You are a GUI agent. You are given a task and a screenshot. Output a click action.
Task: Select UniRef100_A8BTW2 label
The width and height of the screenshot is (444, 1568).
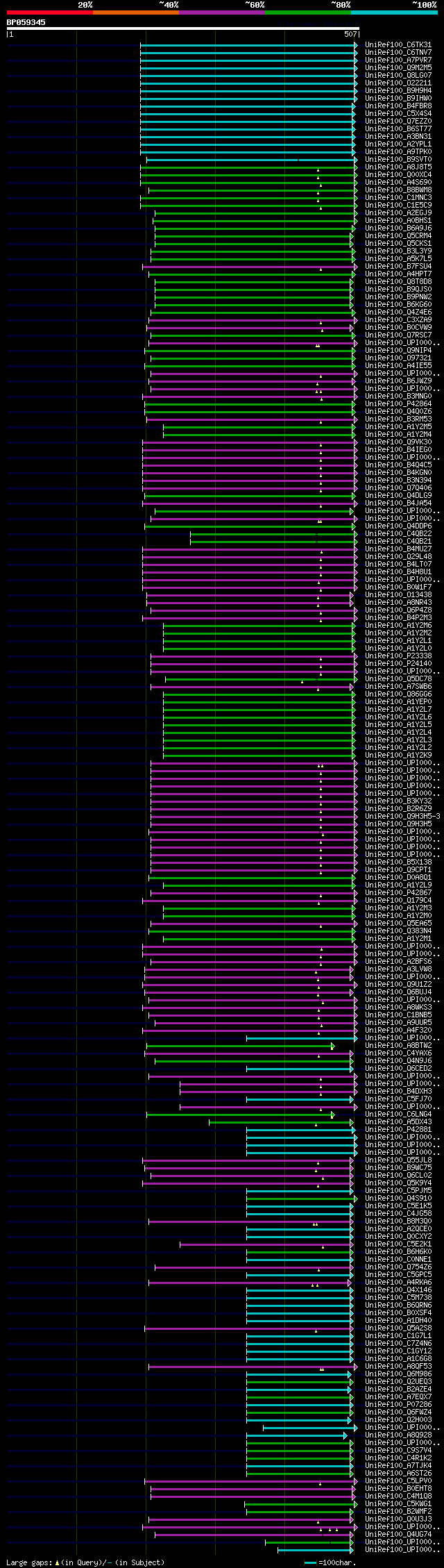click(398, 1045)
